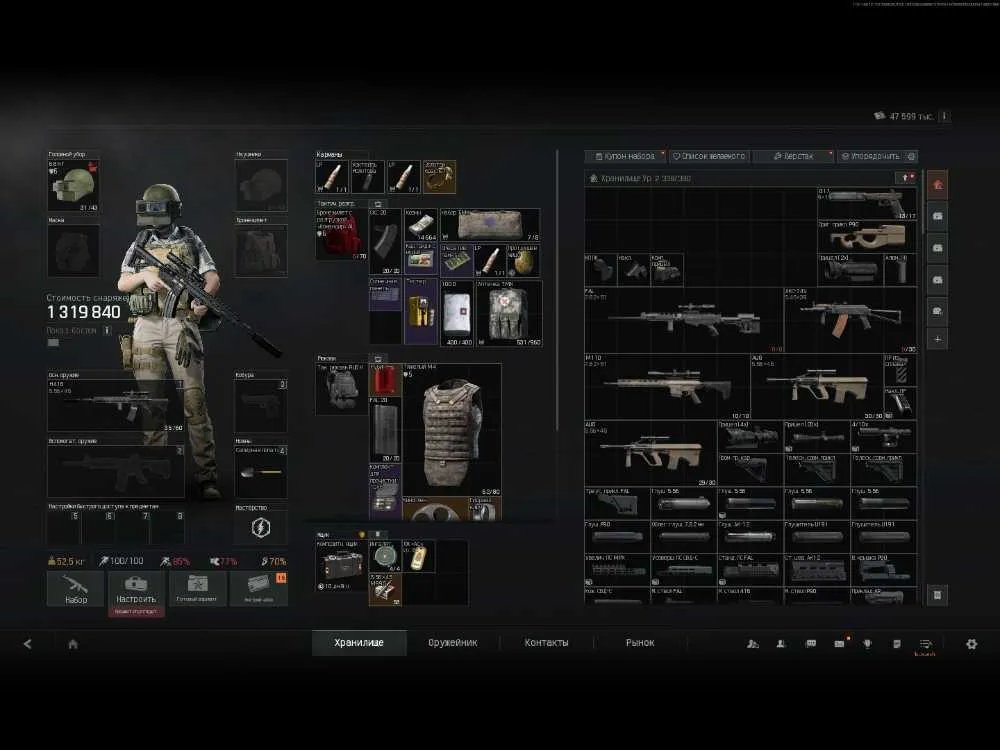This screenshot has height=750, width=1000.
Task: Click Упорядочить to sort the storage
Action: 870,156
